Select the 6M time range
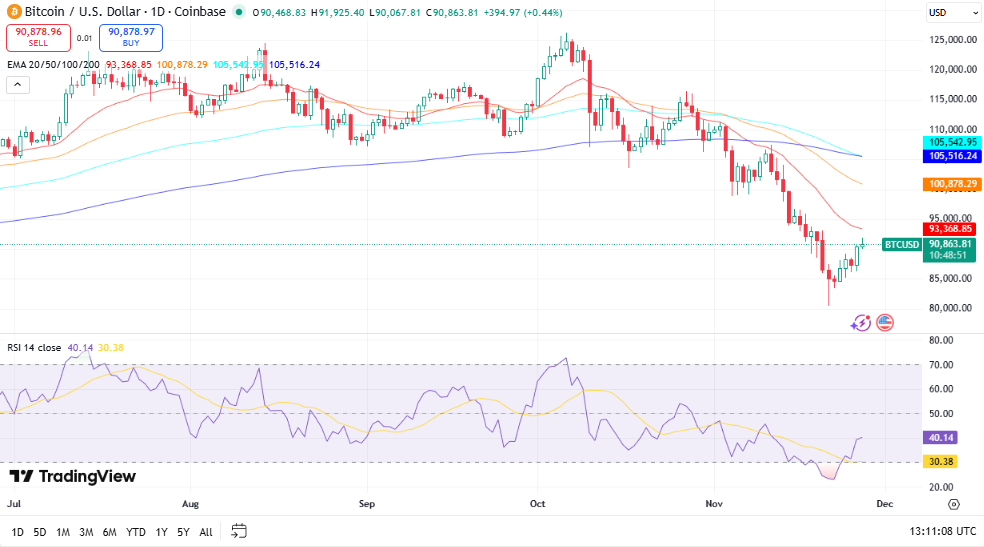The image size is (984, 547). click(109, 532)
